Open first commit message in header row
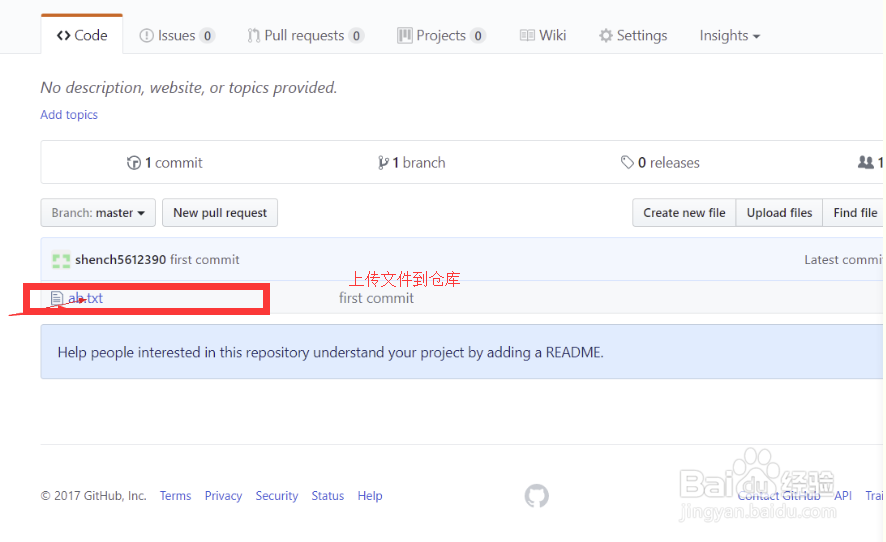Image resolution: width=886 pixels, height=542 pixels. [205, 259]
